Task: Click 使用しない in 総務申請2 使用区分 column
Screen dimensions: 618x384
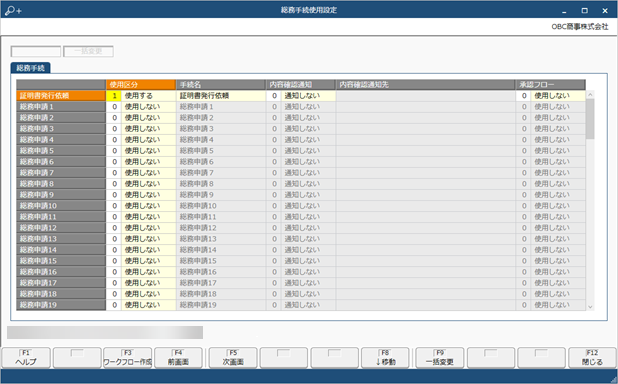Action: coord(149,117)
